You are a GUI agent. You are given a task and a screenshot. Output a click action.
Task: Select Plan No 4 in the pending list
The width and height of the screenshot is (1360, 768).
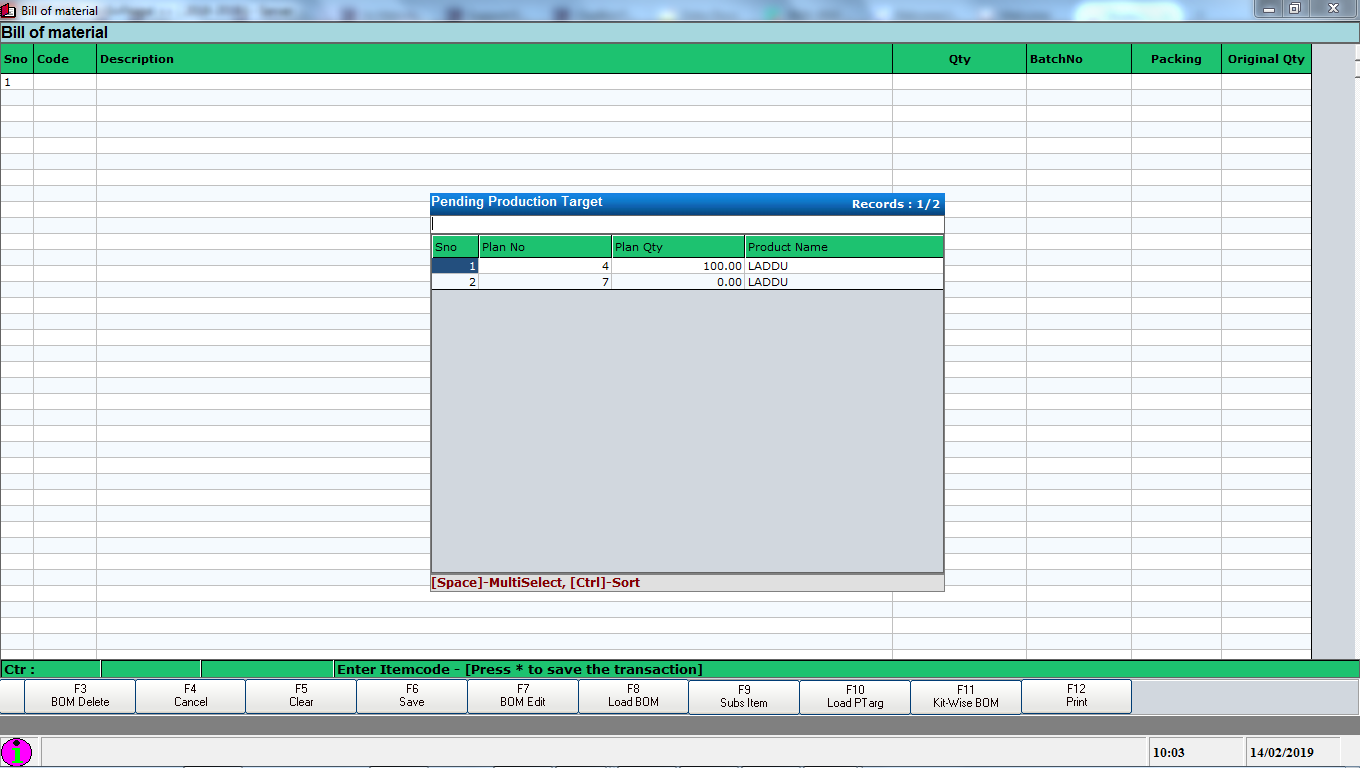[545, 266]
